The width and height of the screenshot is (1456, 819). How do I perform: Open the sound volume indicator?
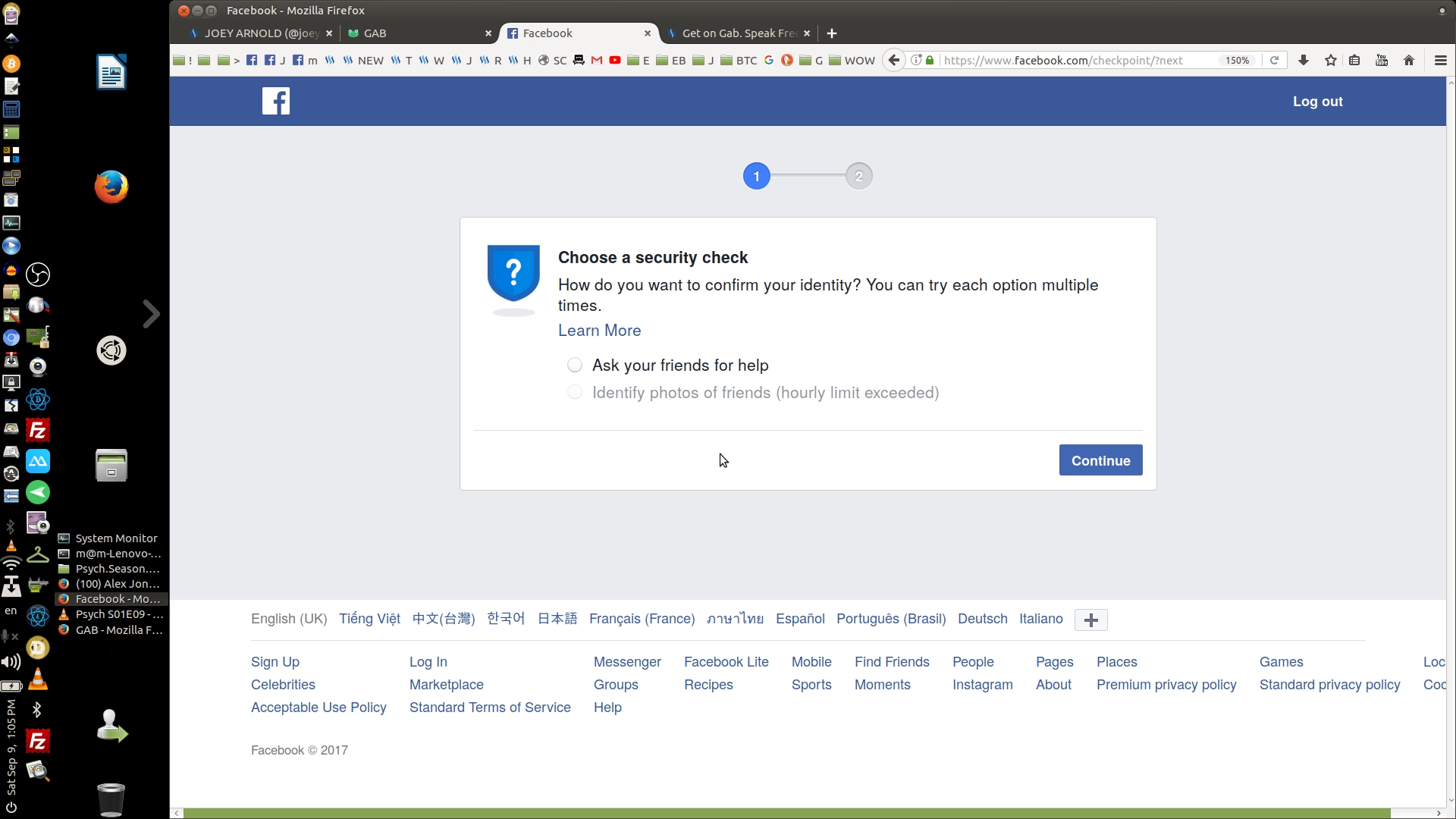(11, 662)
